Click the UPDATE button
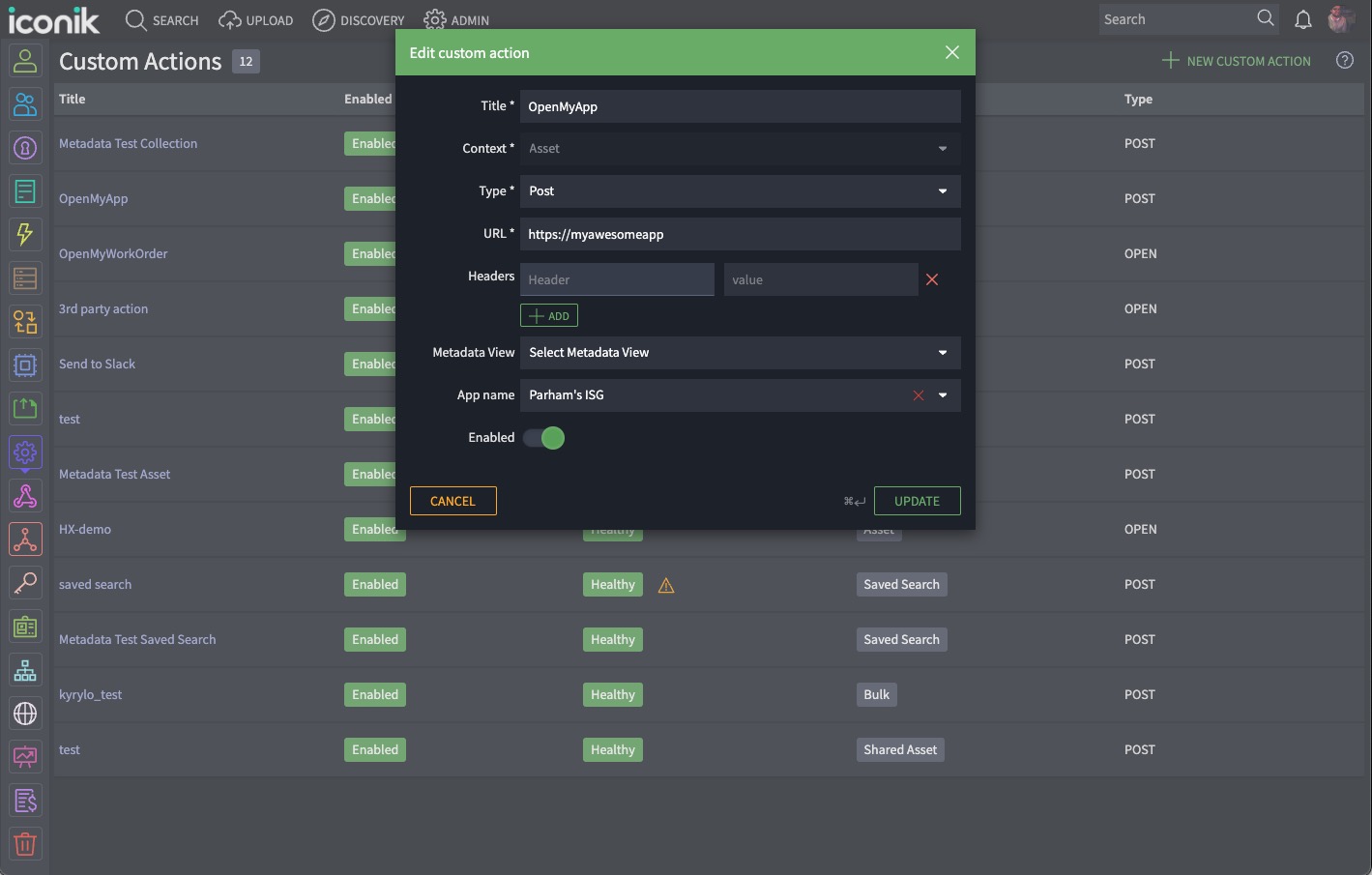The height and width of the screenshot is (875, 1372). (x=916, y=501)
